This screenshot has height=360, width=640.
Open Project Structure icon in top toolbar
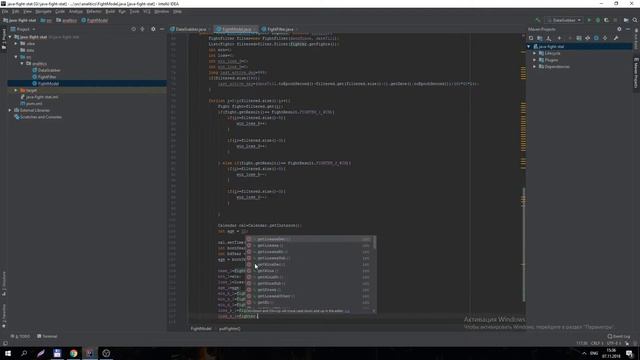pos(626,20)
